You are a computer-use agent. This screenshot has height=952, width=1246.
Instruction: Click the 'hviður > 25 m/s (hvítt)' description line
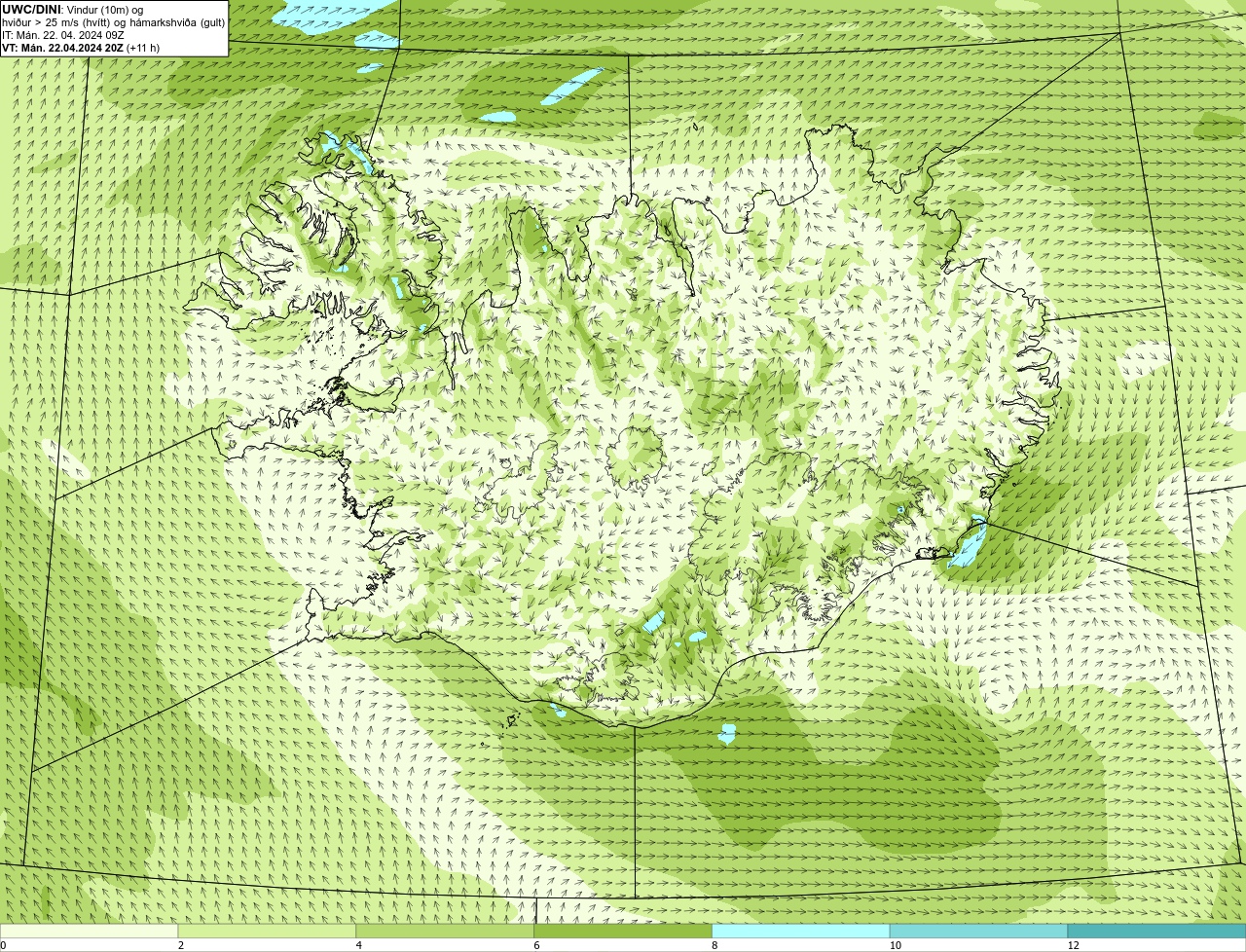[113, 22]
